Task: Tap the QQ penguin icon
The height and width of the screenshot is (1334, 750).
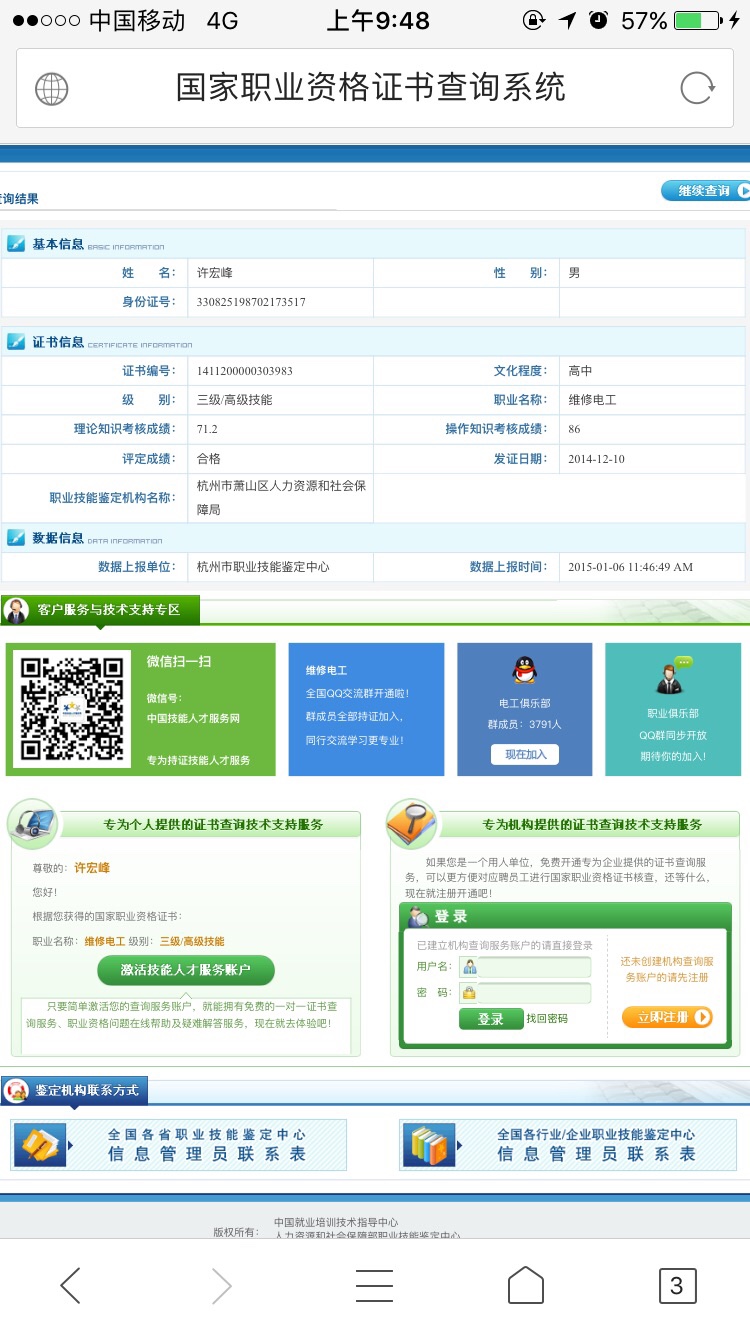Action: pos(524,670)
